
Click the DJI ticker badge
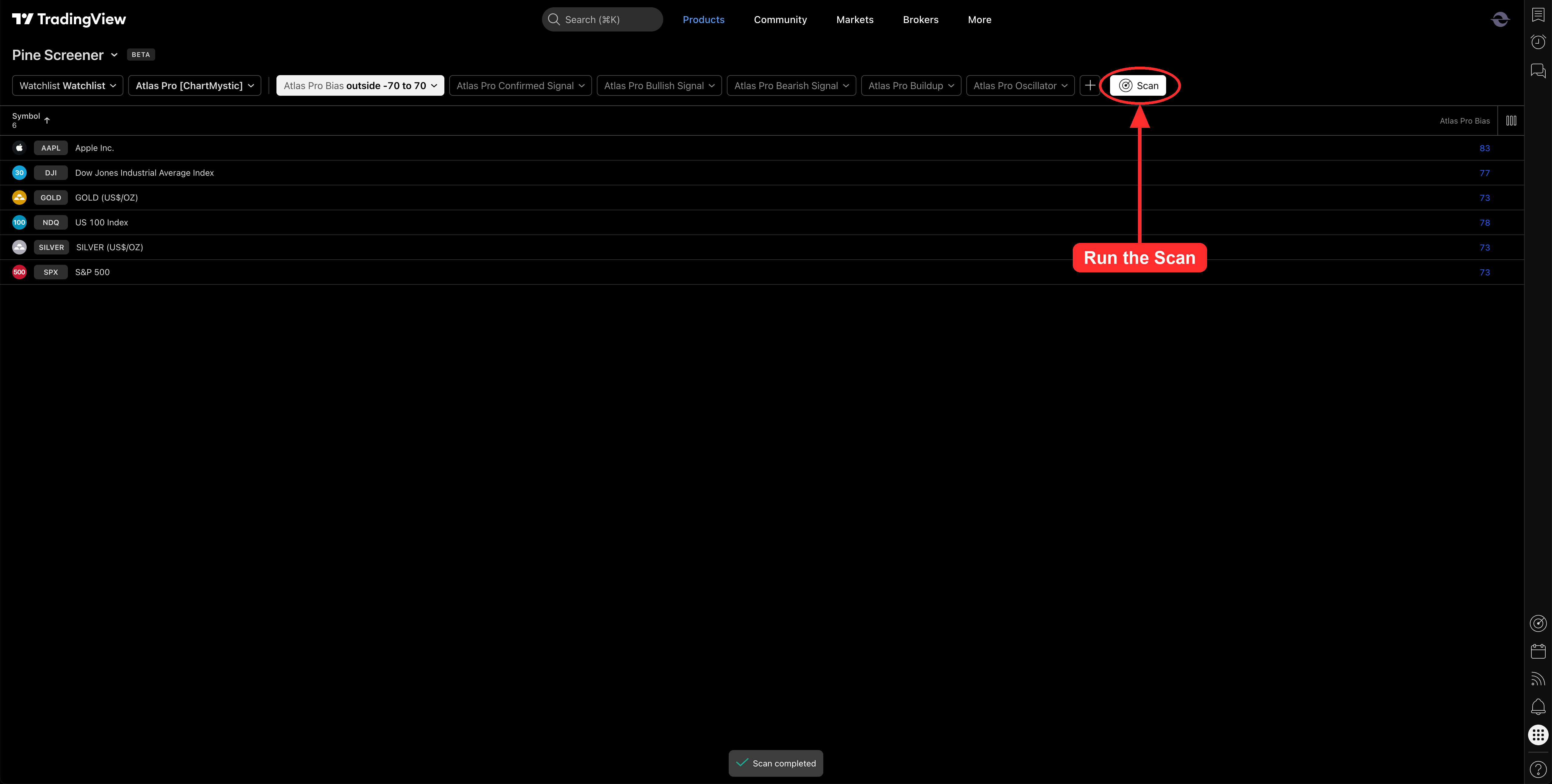[x=51, y=172]
